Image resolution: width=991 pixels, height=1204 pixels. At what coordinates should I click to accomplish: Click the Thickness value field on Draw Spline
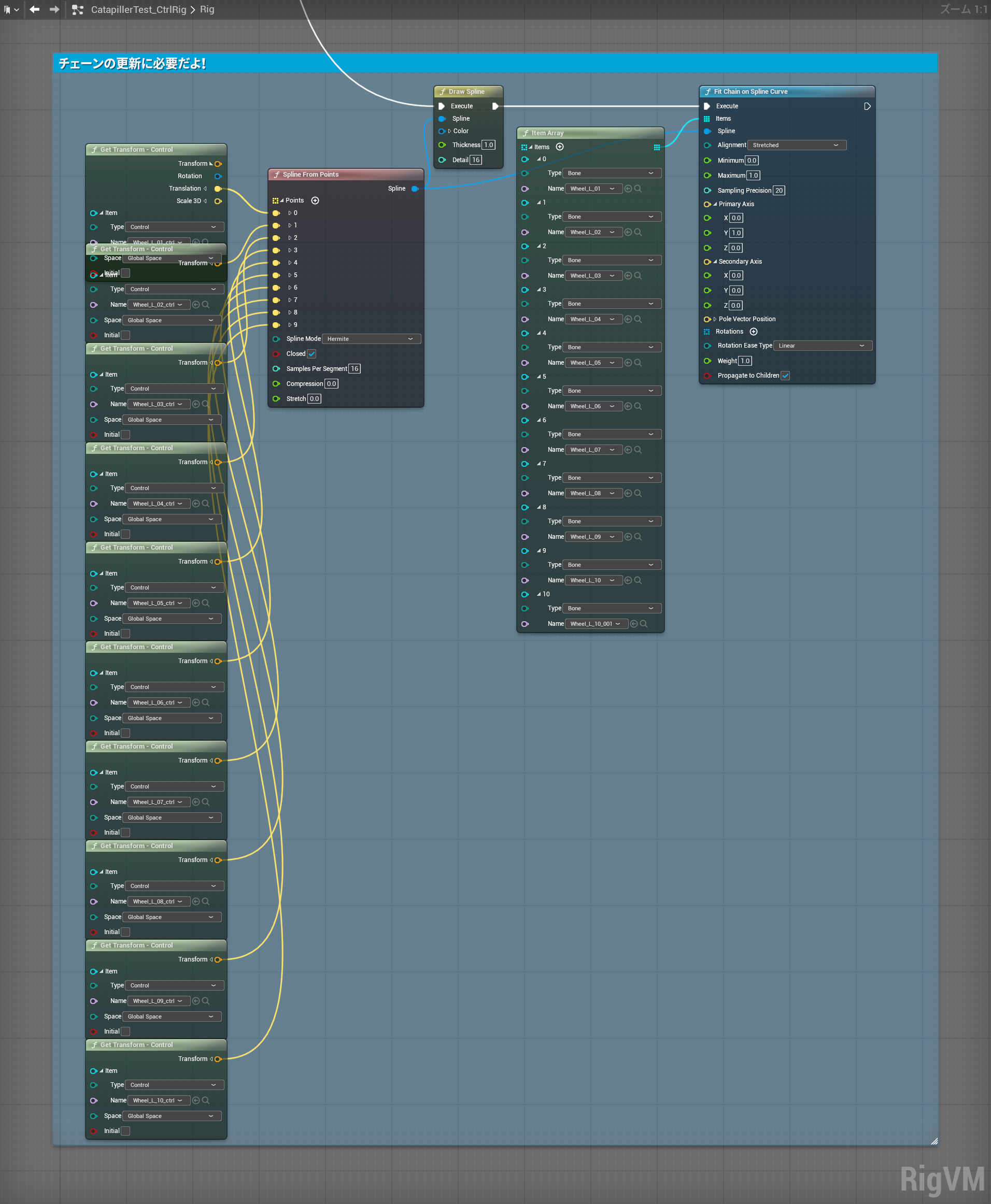coord(488,145)
